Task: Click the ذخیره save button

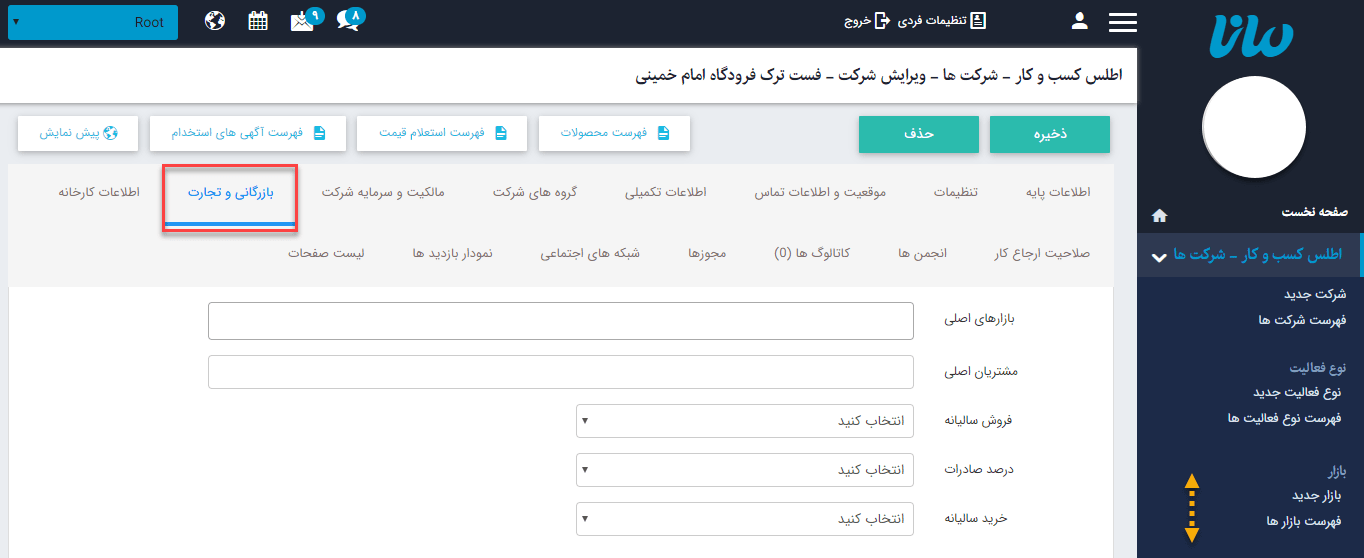Action: 1050,135
